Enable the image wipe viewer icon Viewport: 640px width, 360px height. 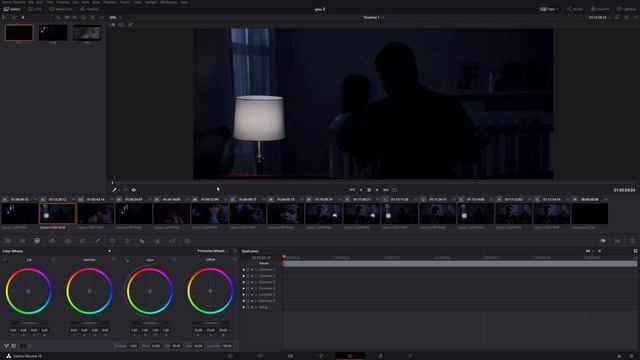coord(112,24)
